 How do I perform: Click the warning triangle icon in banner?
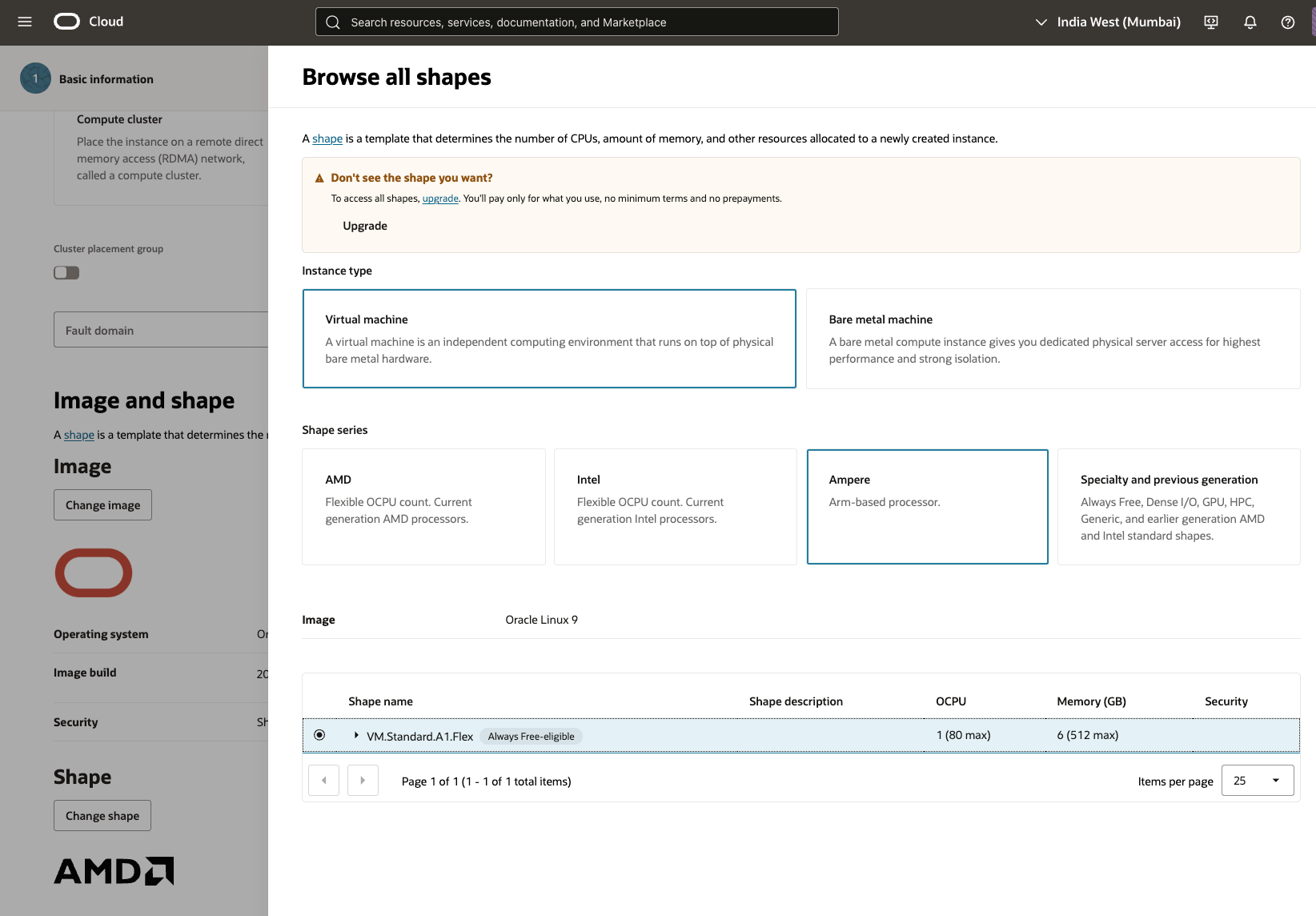[319, 179]
